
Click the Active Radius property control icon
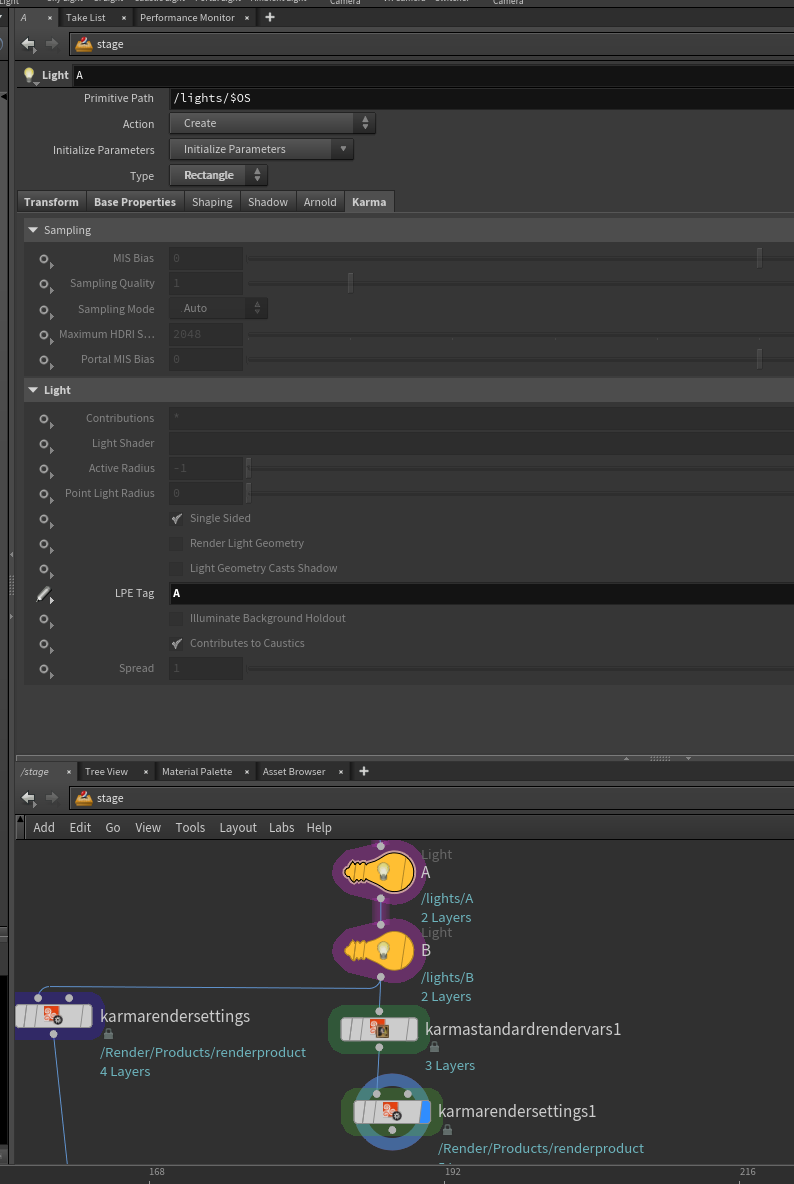click(45, 470)
